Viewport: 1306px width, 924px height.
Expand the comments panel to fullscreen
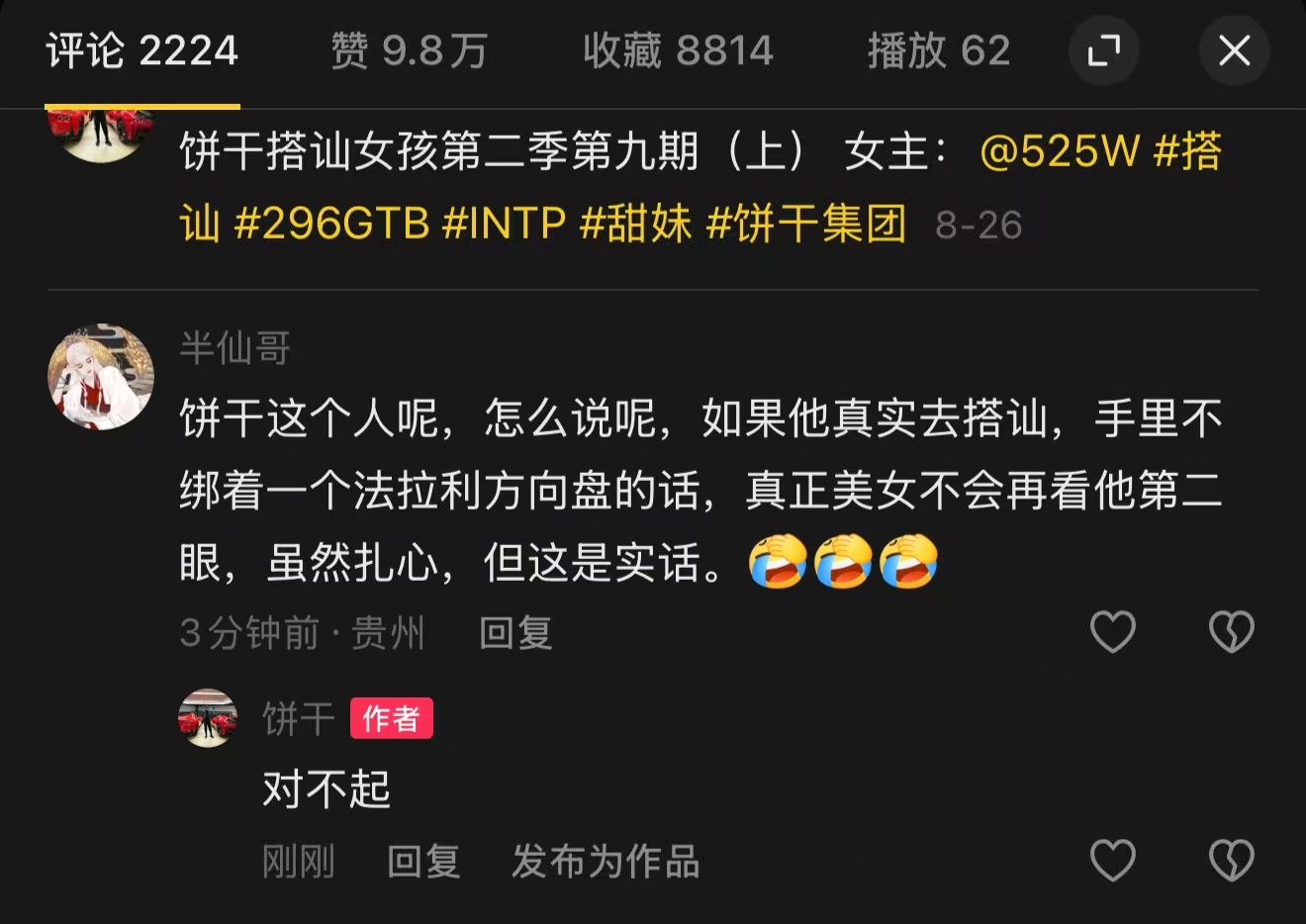point(1103,49)
